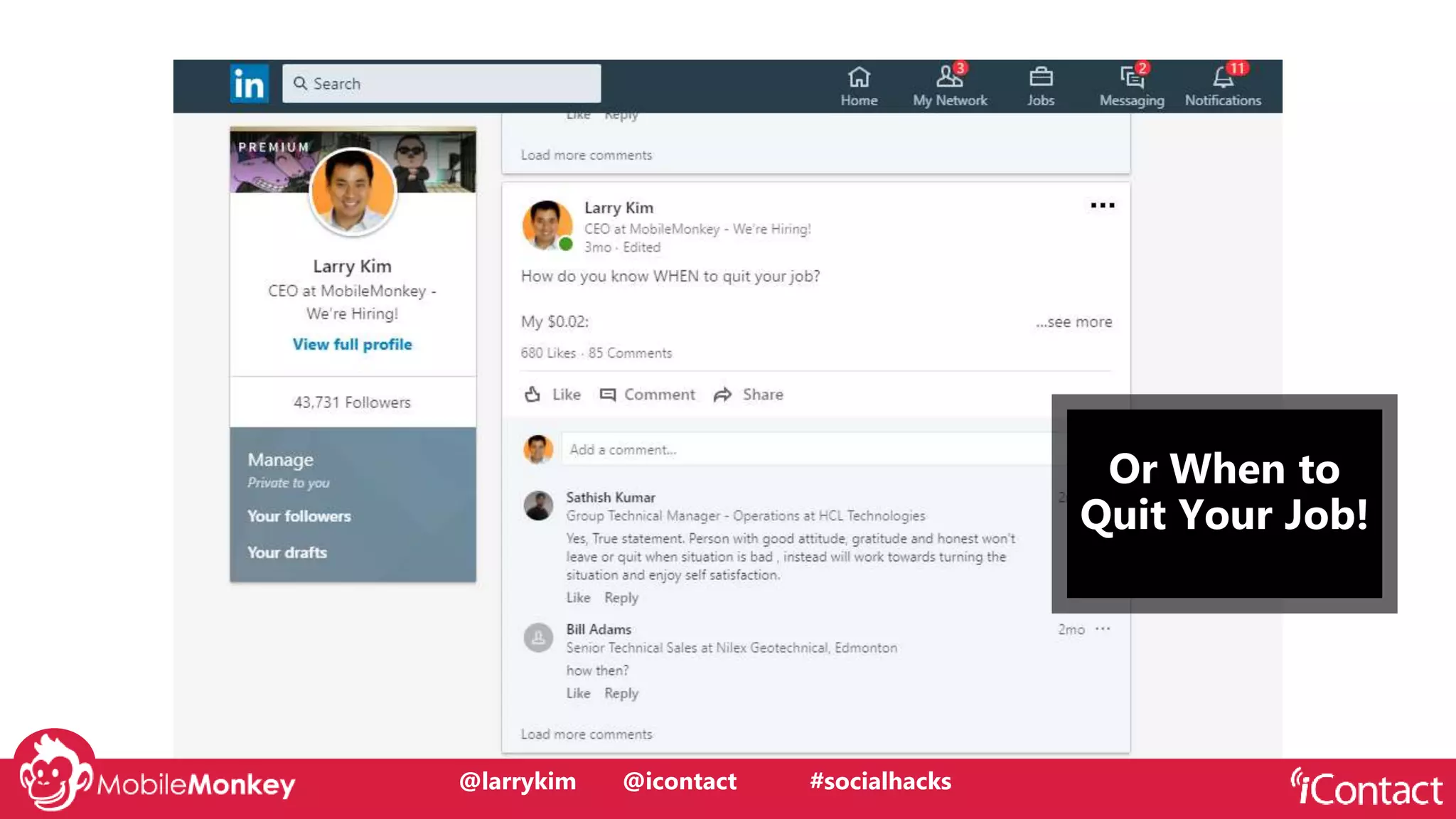The height and width of the screenshot is (819, 1456).
Task: Open Sathish Kumar's profile name
Action: (x=611, y=498)
